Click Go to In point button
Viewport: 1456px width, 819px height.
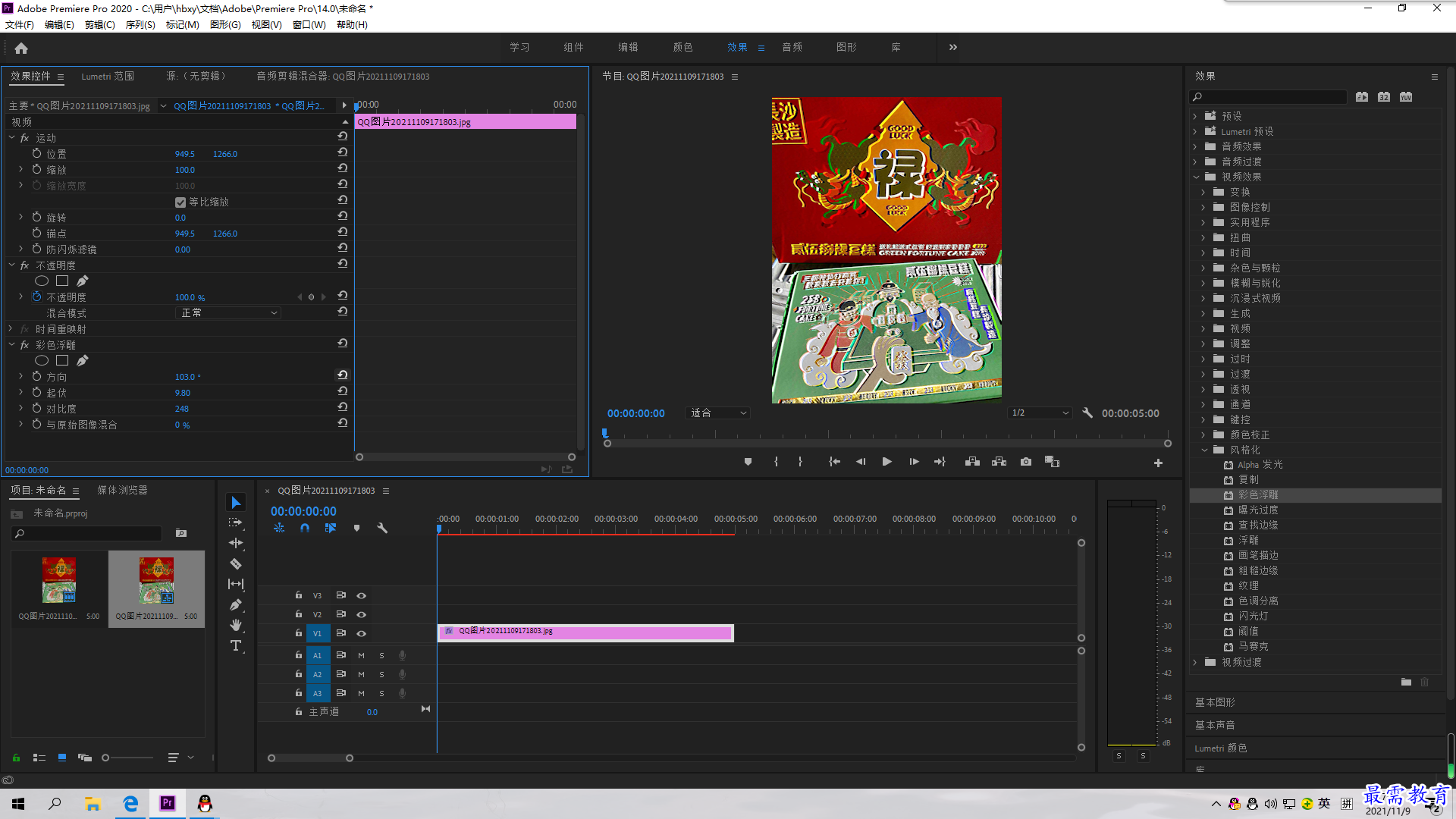click(834, 462)
